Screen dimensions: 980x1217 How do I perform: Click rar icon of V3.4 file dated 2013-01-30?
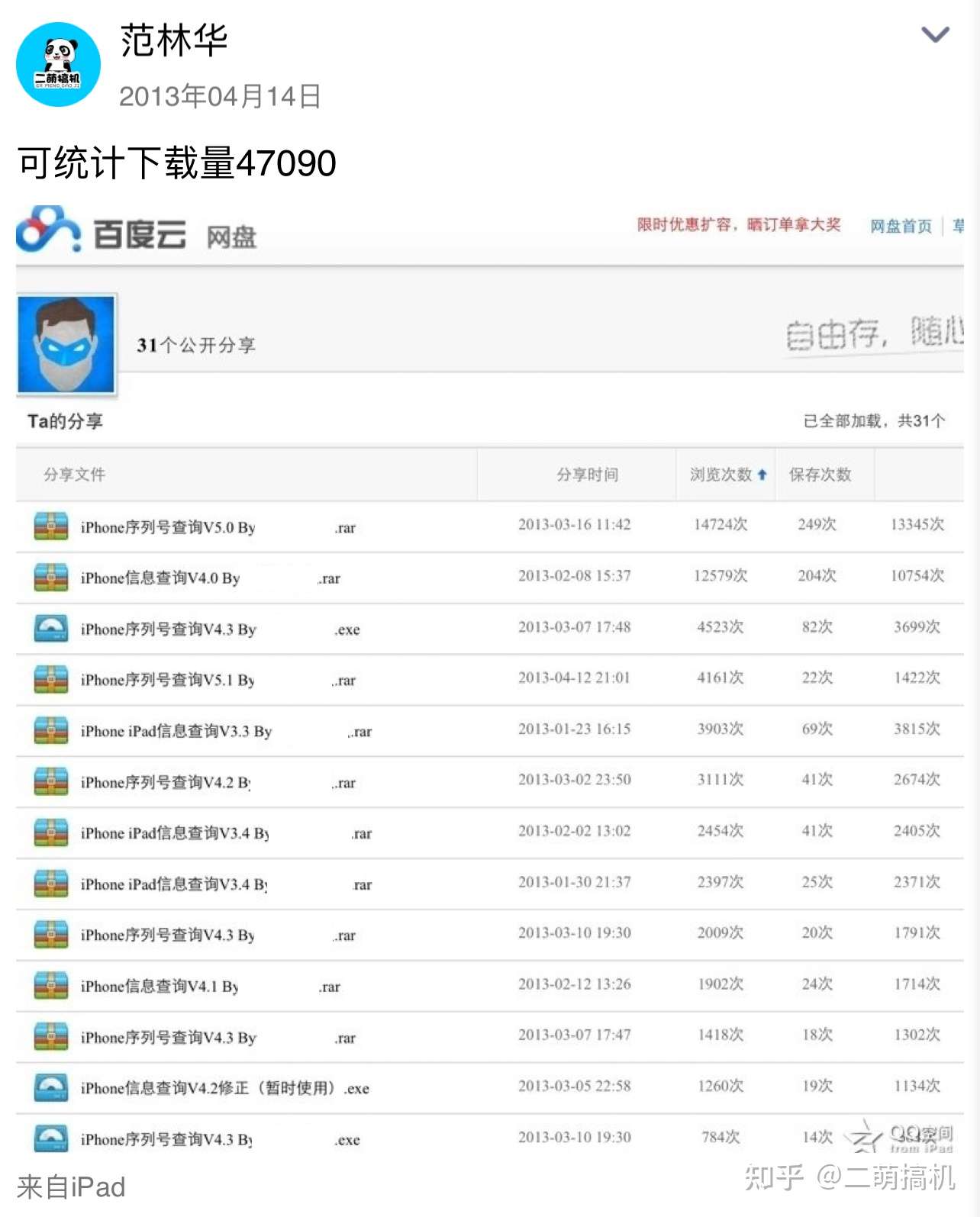(51, 884)
